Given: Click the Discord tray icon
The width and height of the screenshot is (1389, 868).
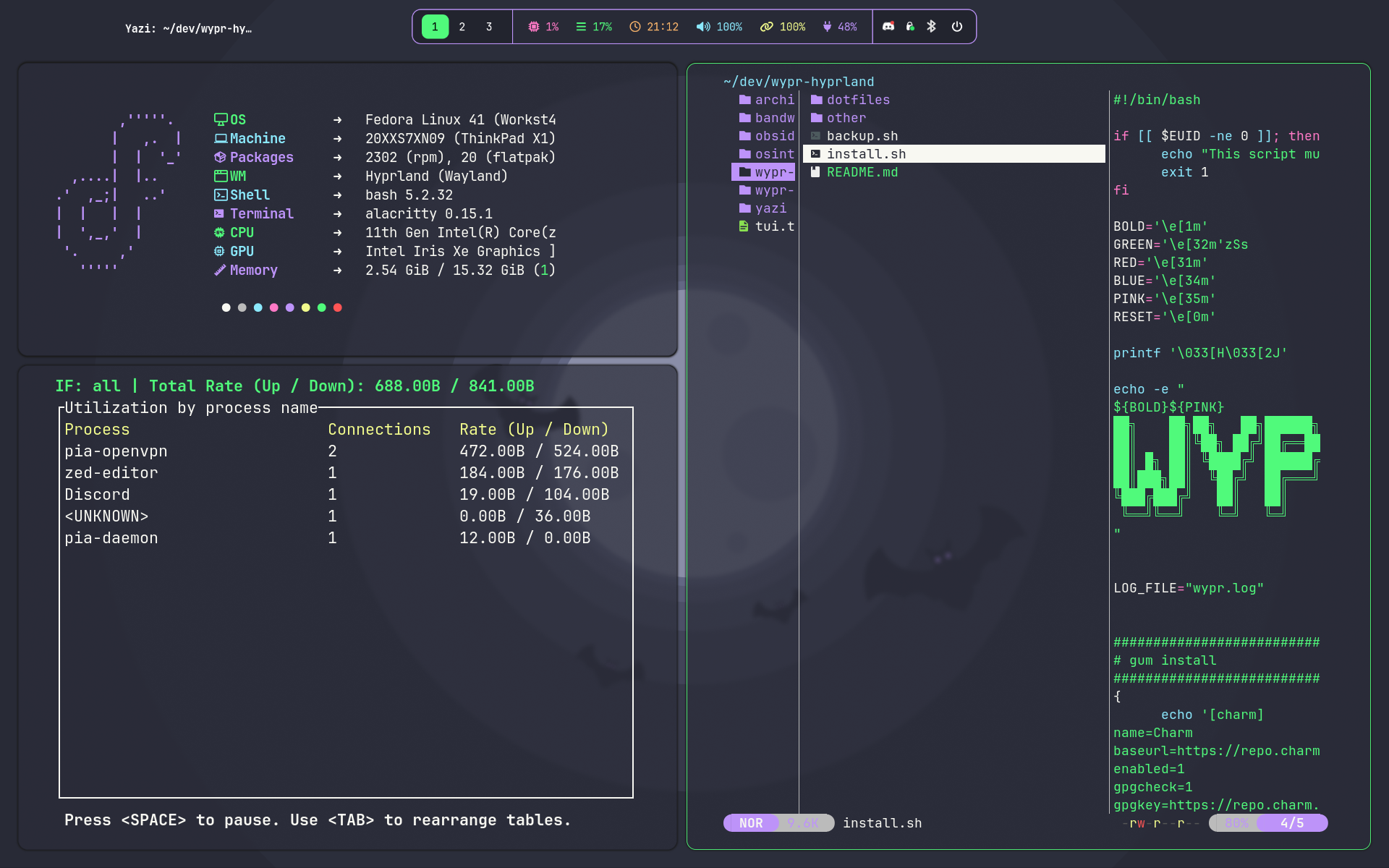Looking at the screenshot, I should (x=888, y=27).
